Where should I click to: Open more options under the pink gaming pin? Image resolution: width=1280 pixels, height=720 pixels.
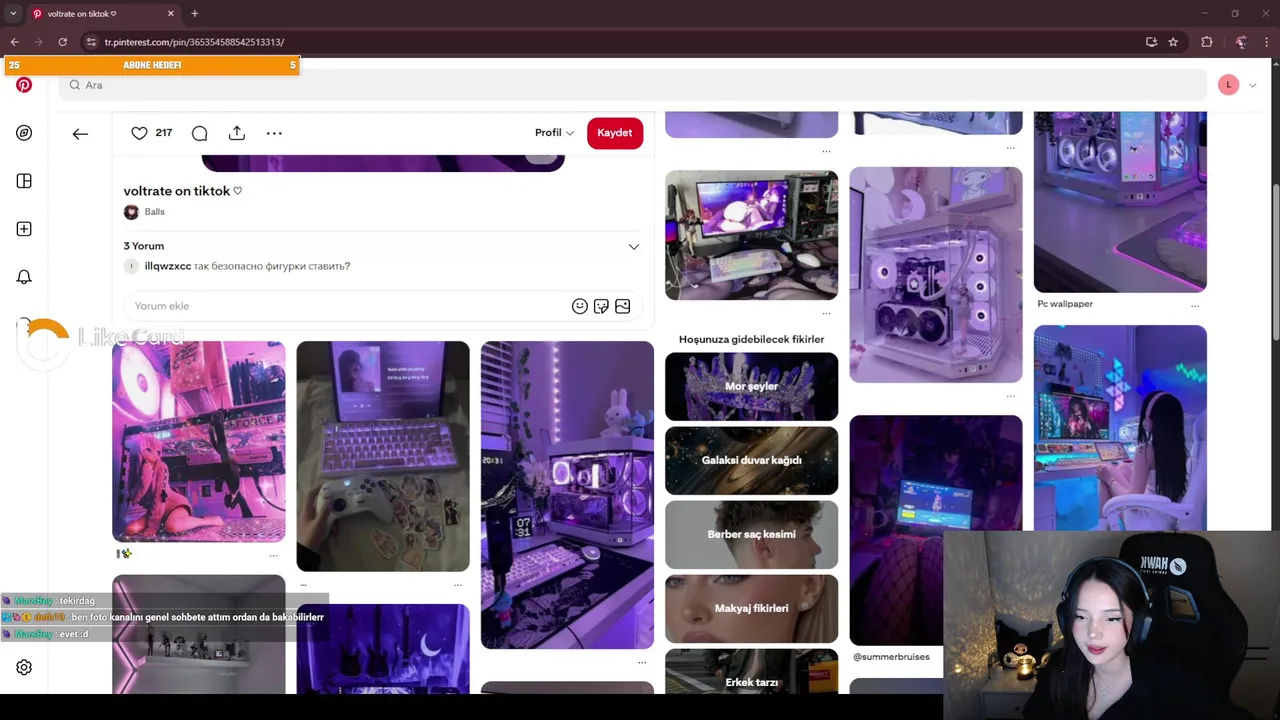tap(273, 554)
